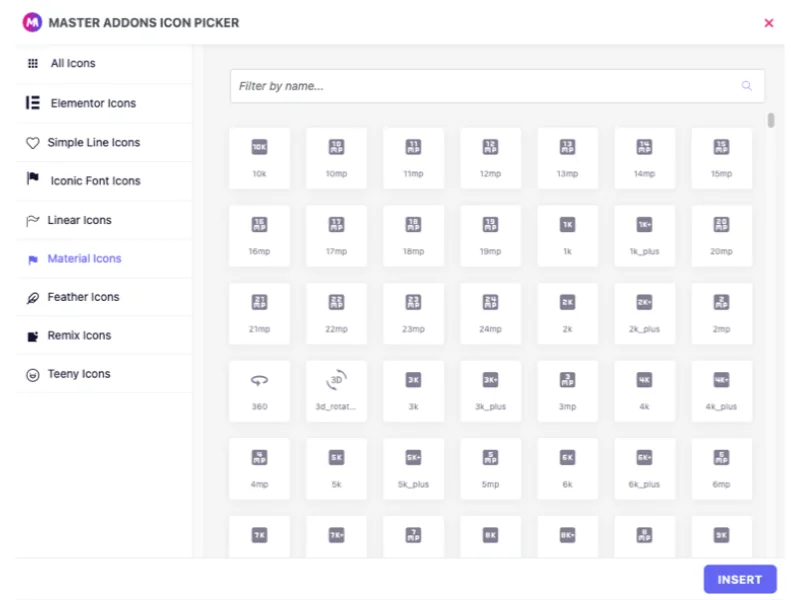Pick the 2k icon tile
The width and height of the screenshot is (800, 600).
point(567,313)
